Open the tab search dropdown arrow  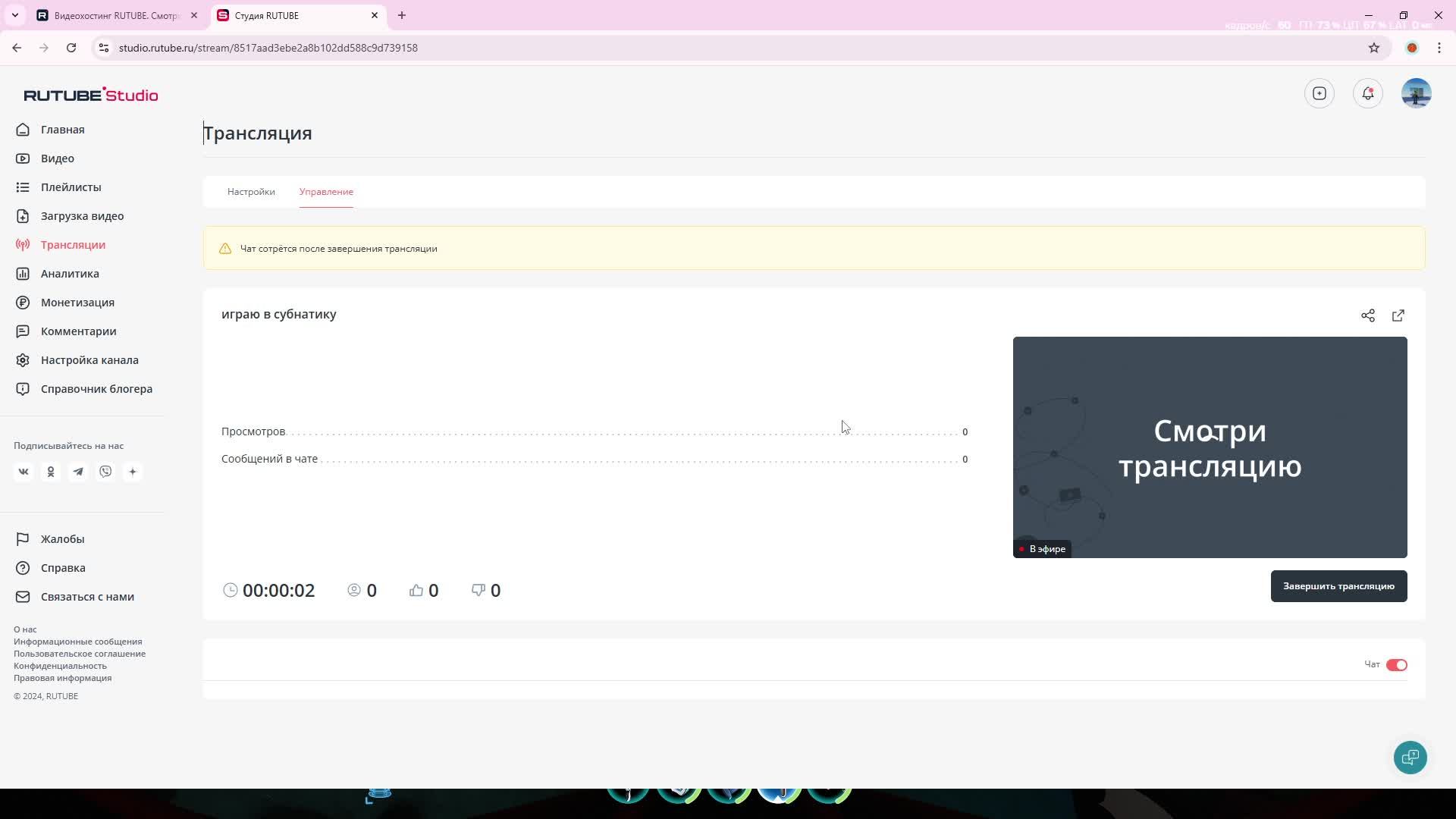[14, 15]
